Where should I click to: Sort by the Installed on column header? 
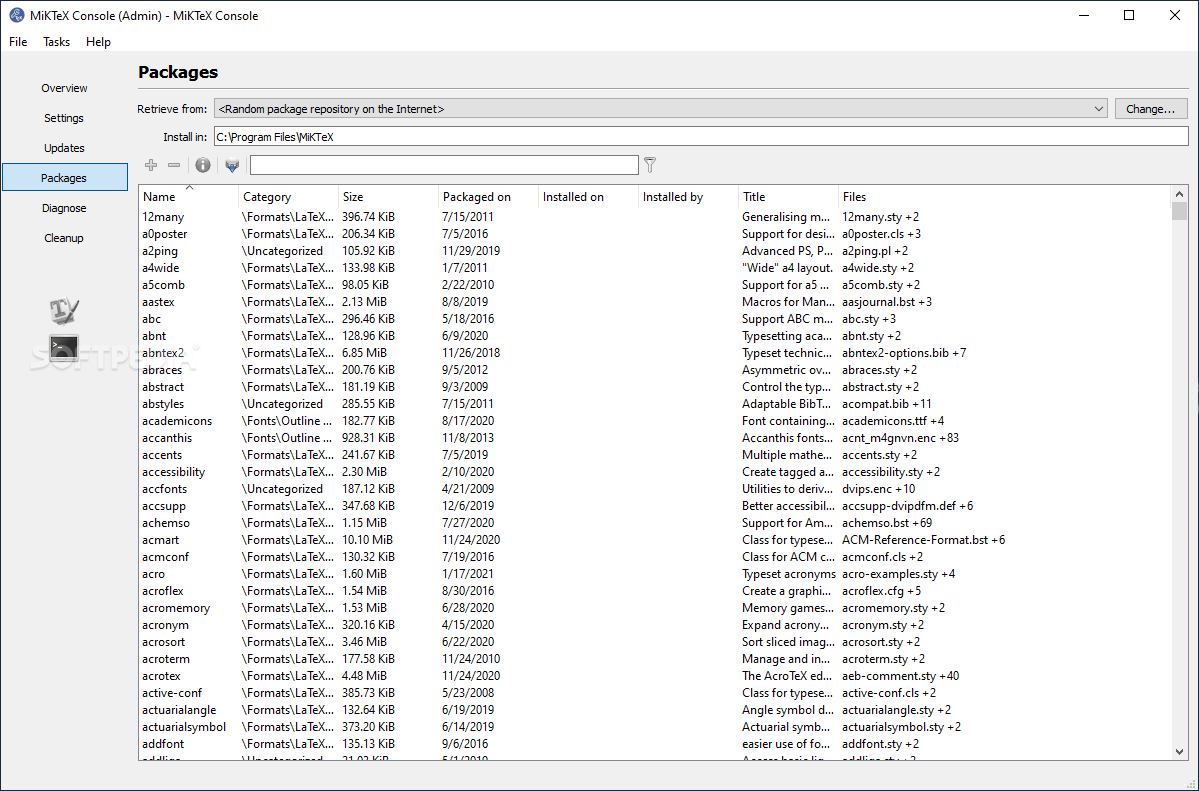click(589, 197)
